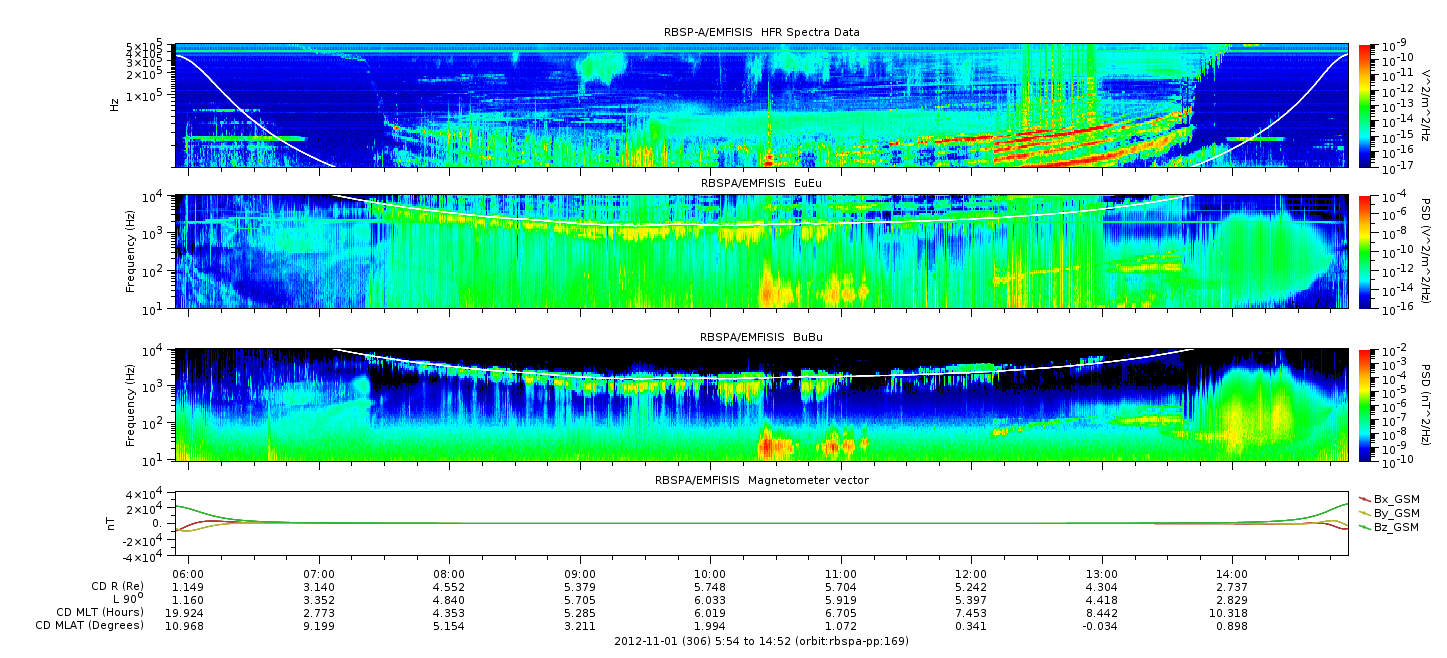
Task: Select the RBSPA/EMFISIS EuEu plot title
Action: tap(761, 185)
